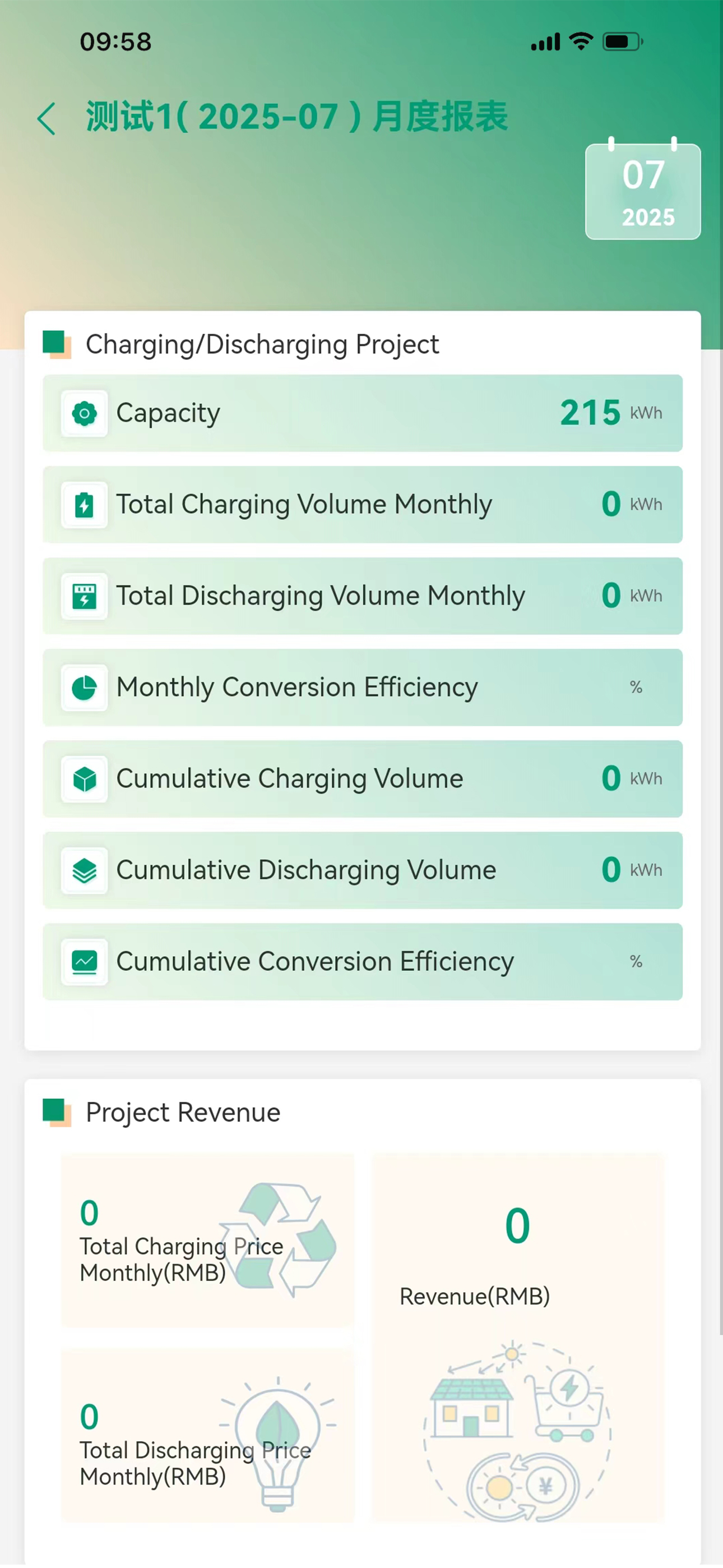Tap the Project Revenue section heading
Viewport: 723px width, 1568px height.
click(183, 1113)
